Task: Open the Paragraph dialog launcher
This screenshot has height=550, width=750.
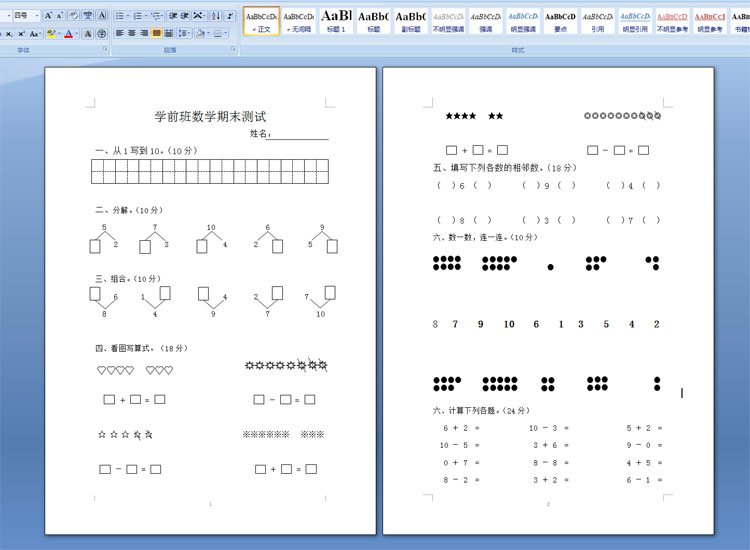Action: 234,49
